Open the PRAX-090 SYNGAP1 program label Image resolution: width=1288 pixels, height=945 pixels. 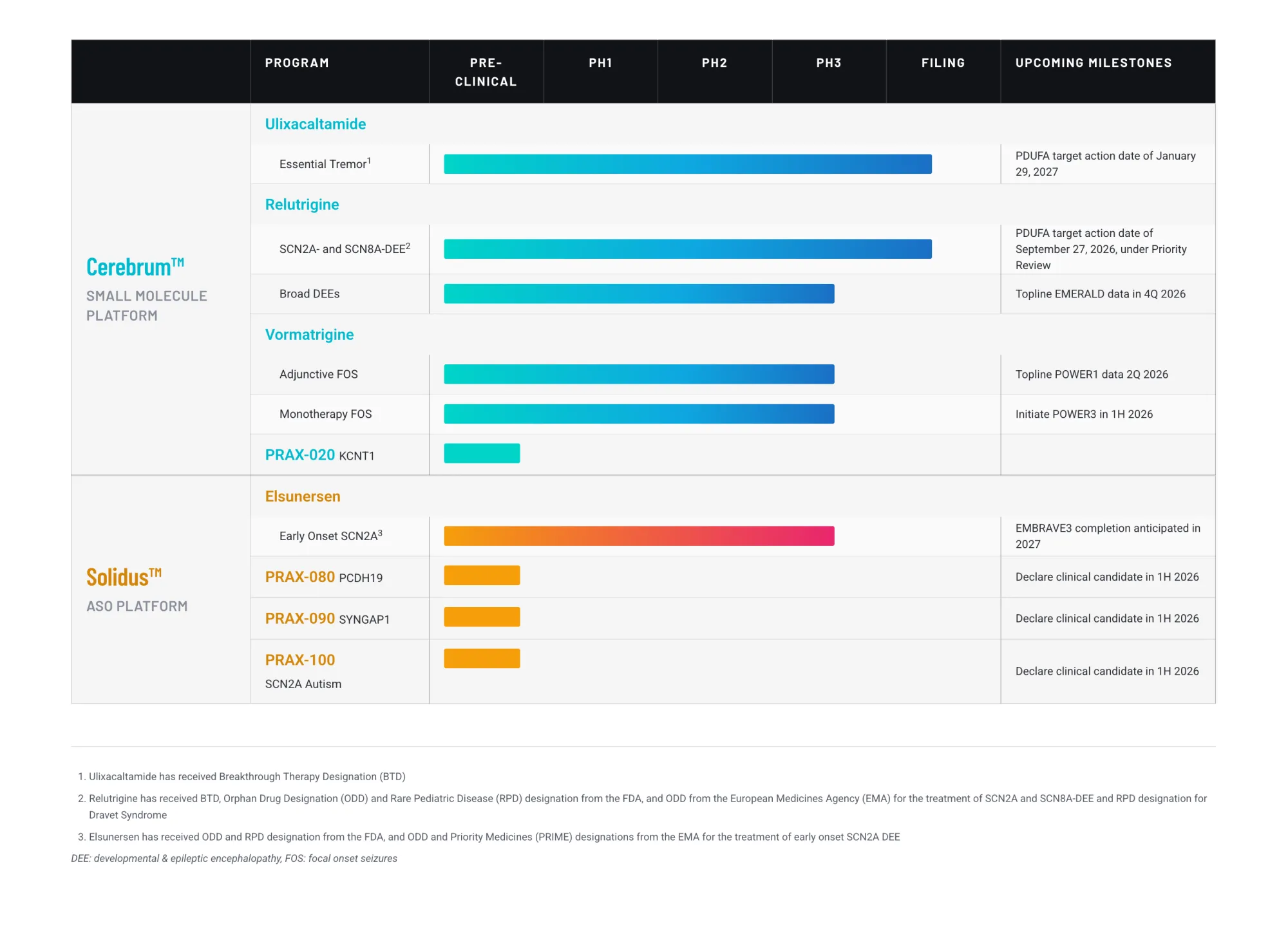coord(327,619)
